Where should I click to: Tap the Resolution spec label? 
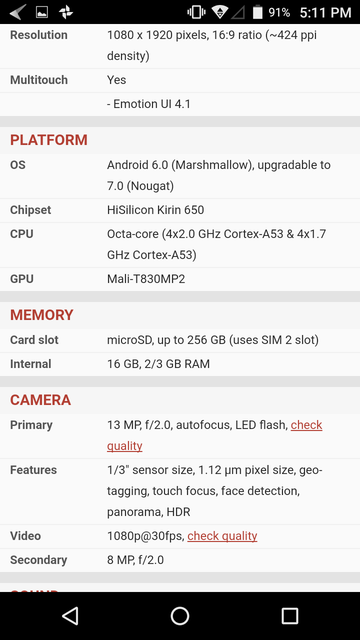39,35
